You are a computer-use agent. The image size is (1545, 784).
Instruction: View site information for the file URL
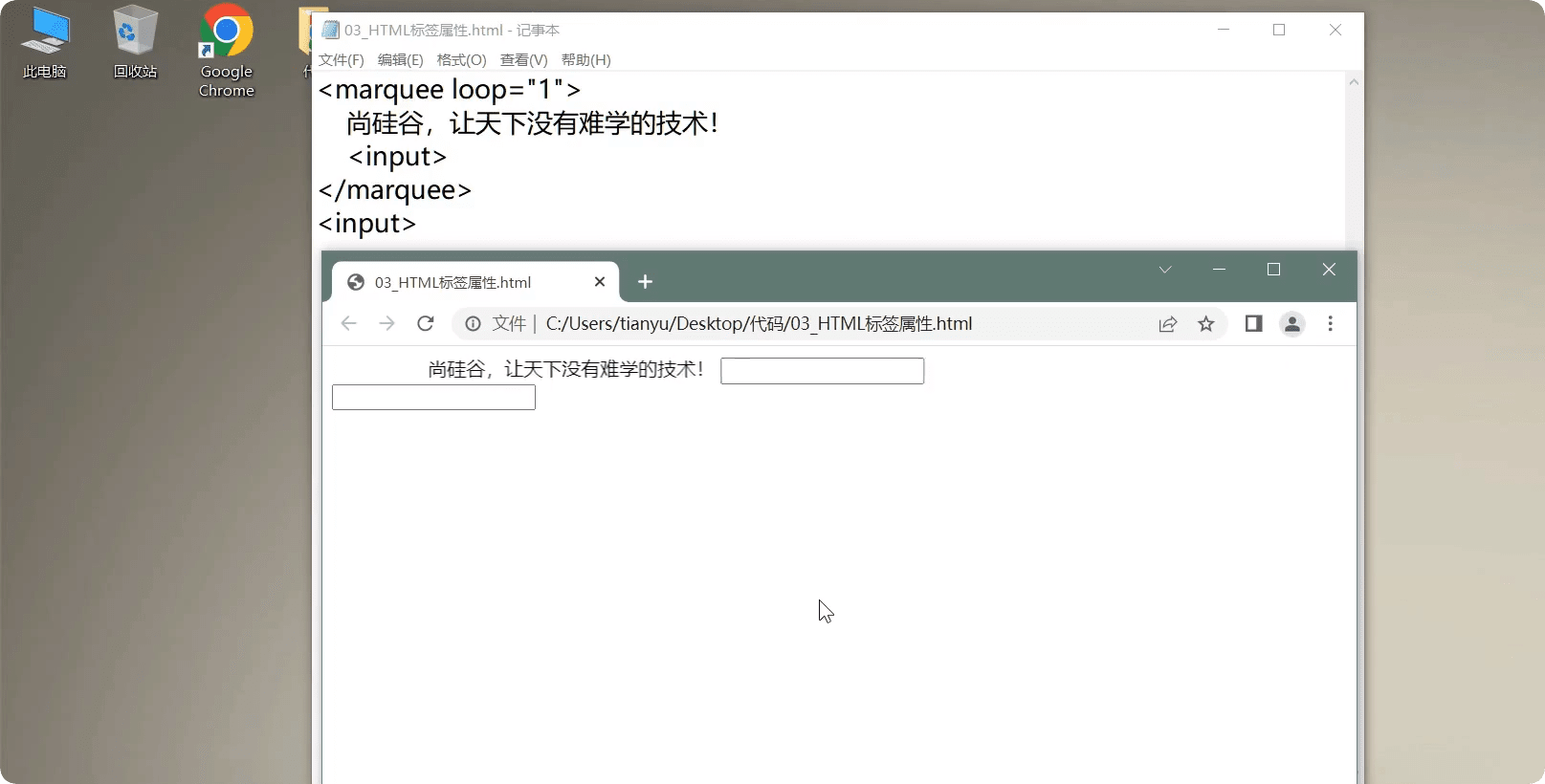(473, 324)
